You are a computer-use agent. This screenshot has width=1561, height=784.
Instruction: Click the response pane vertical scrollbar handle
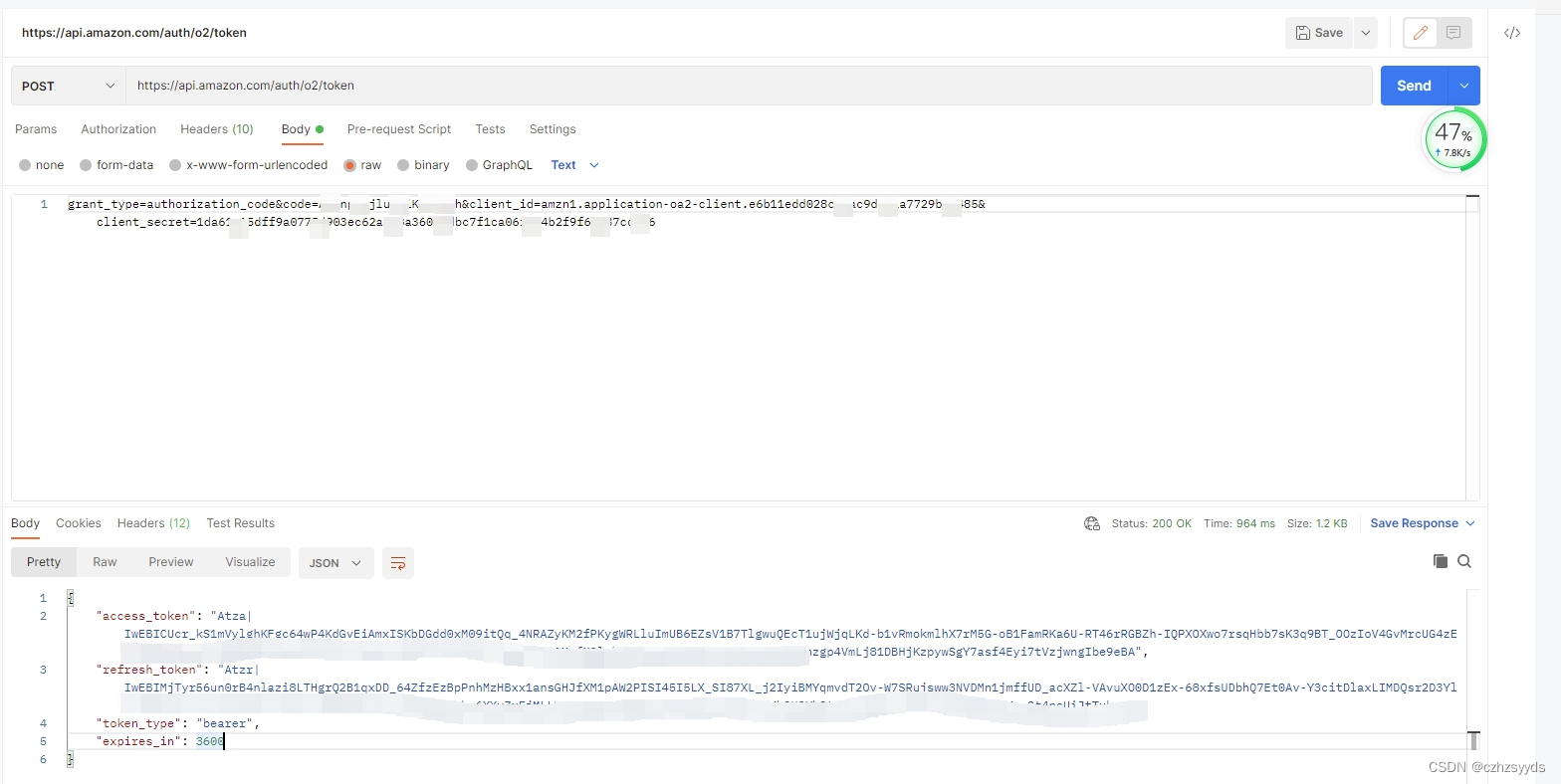pyautogui.click(x=1473, y=741)
